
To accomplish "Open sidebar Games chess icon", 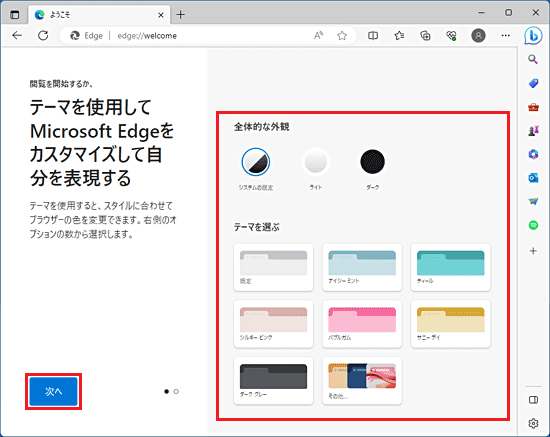I will click(533, 130).
